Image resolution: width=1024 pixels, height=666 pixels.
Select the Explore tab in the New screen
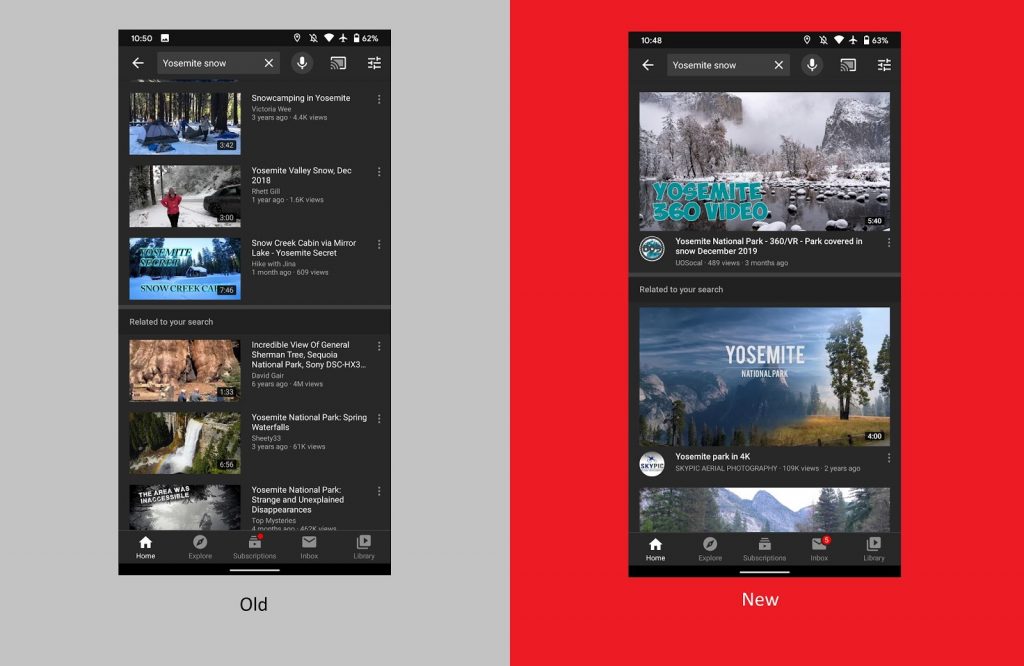[710, 549]
